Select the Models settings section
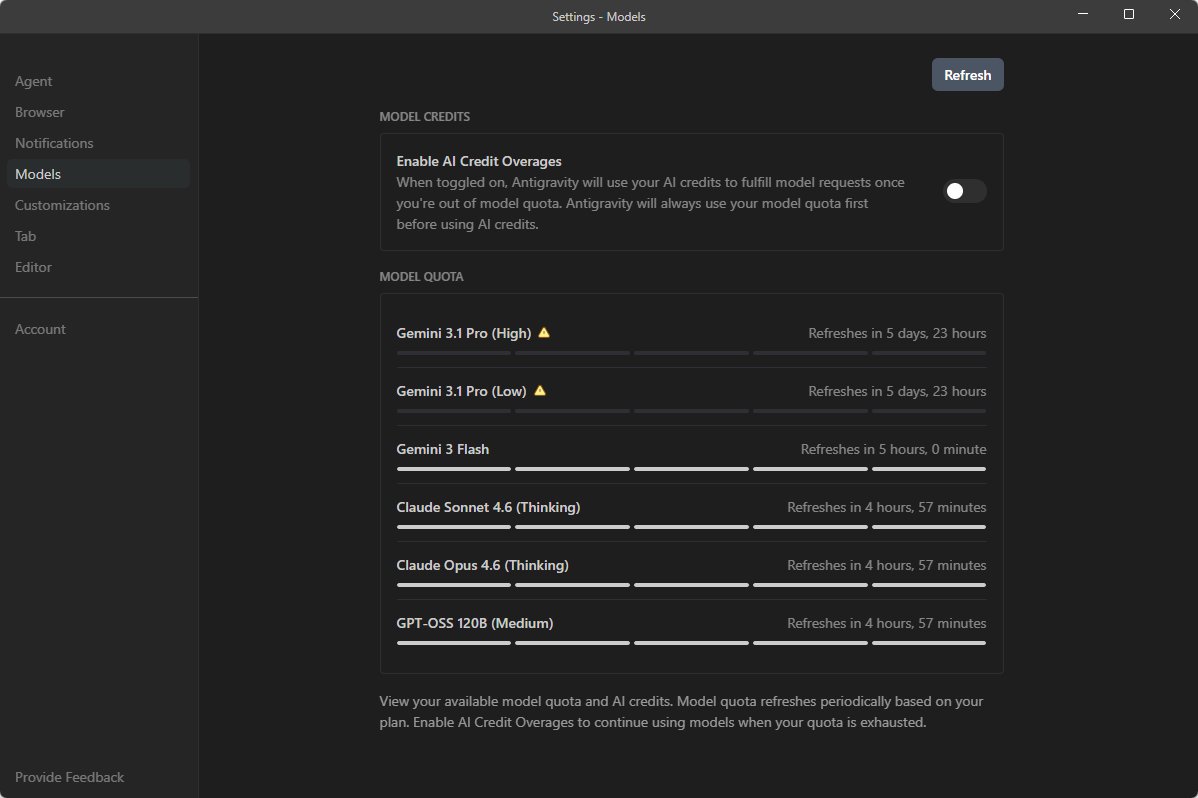The image size is (1198, 798). point(98,174)
